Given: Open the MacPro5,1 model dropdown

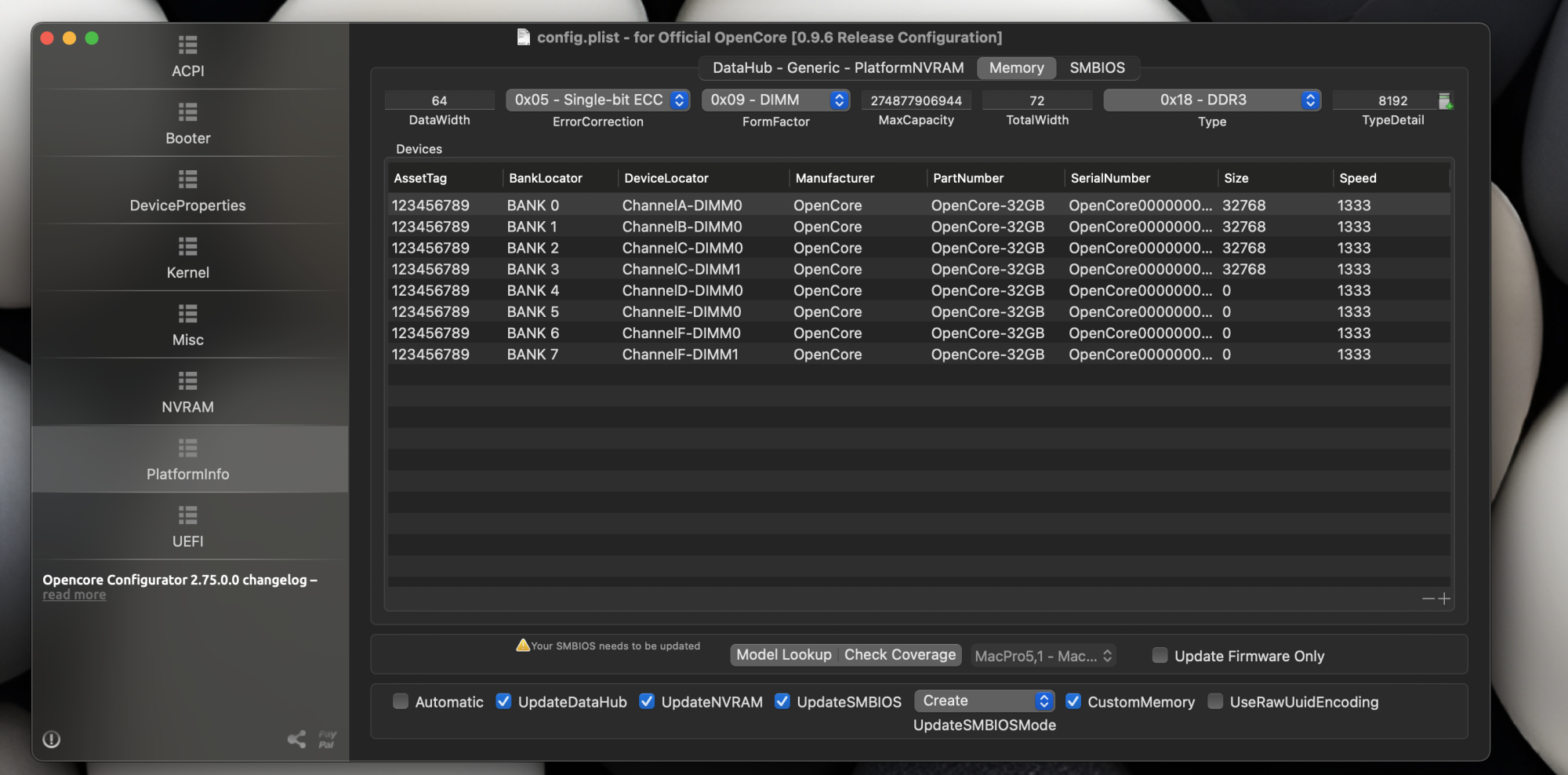Looking at the screenshot, I should [x=1043, y=656].
